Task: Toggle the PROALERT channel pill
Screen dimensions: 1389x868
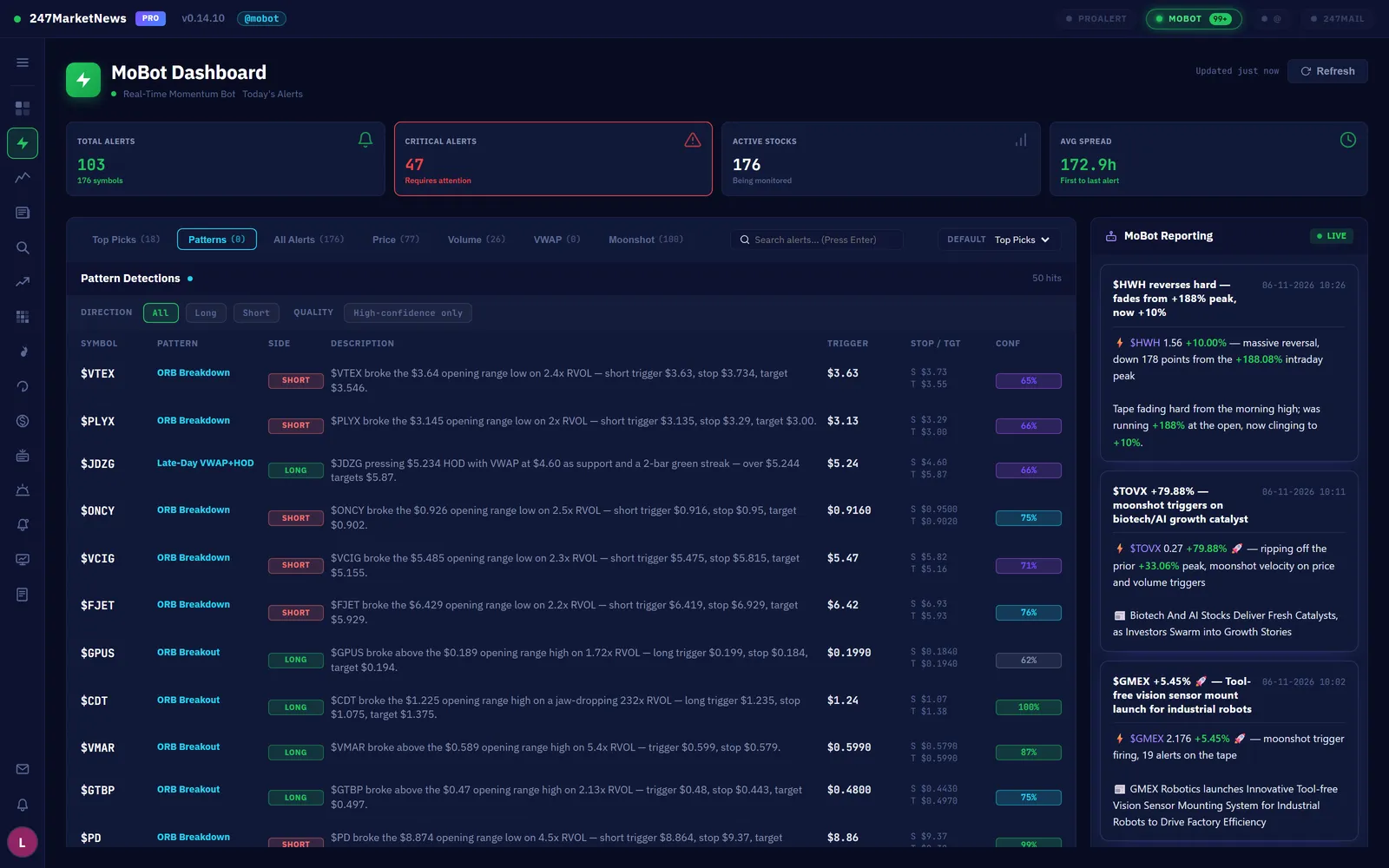Action: point(1096,18)
